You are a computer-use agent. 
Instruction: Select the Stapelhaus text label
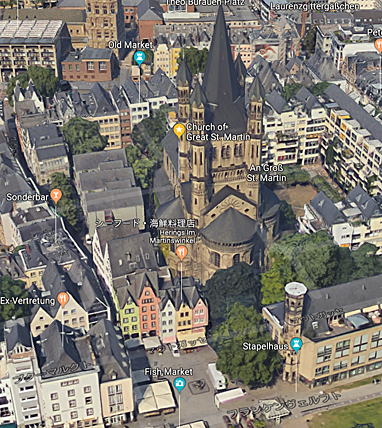pos(265,346)
